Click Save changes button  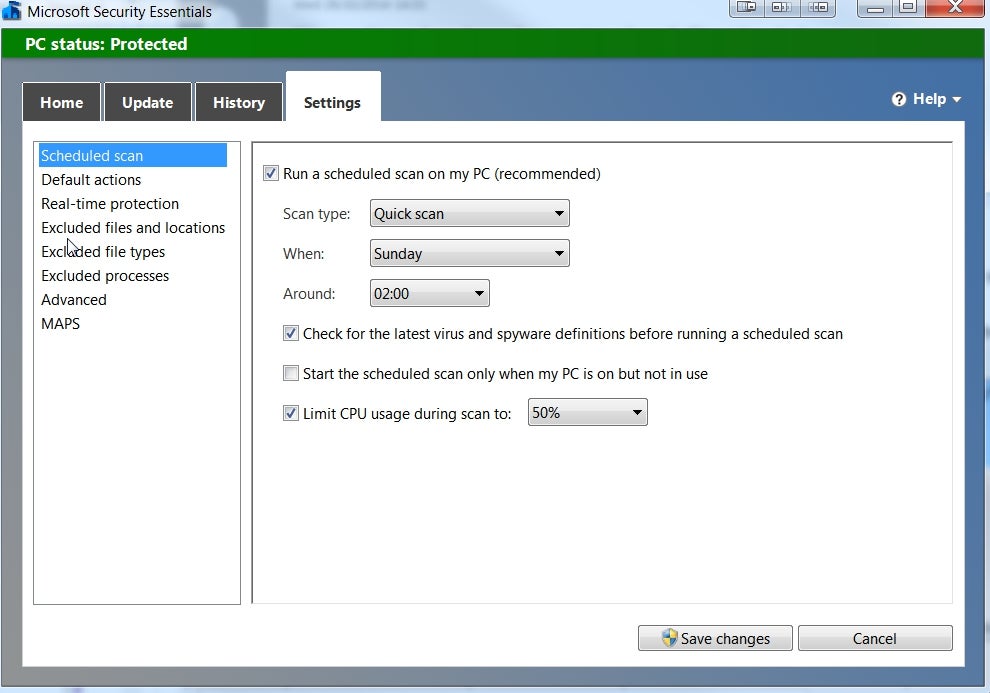[x=715, y=638]
